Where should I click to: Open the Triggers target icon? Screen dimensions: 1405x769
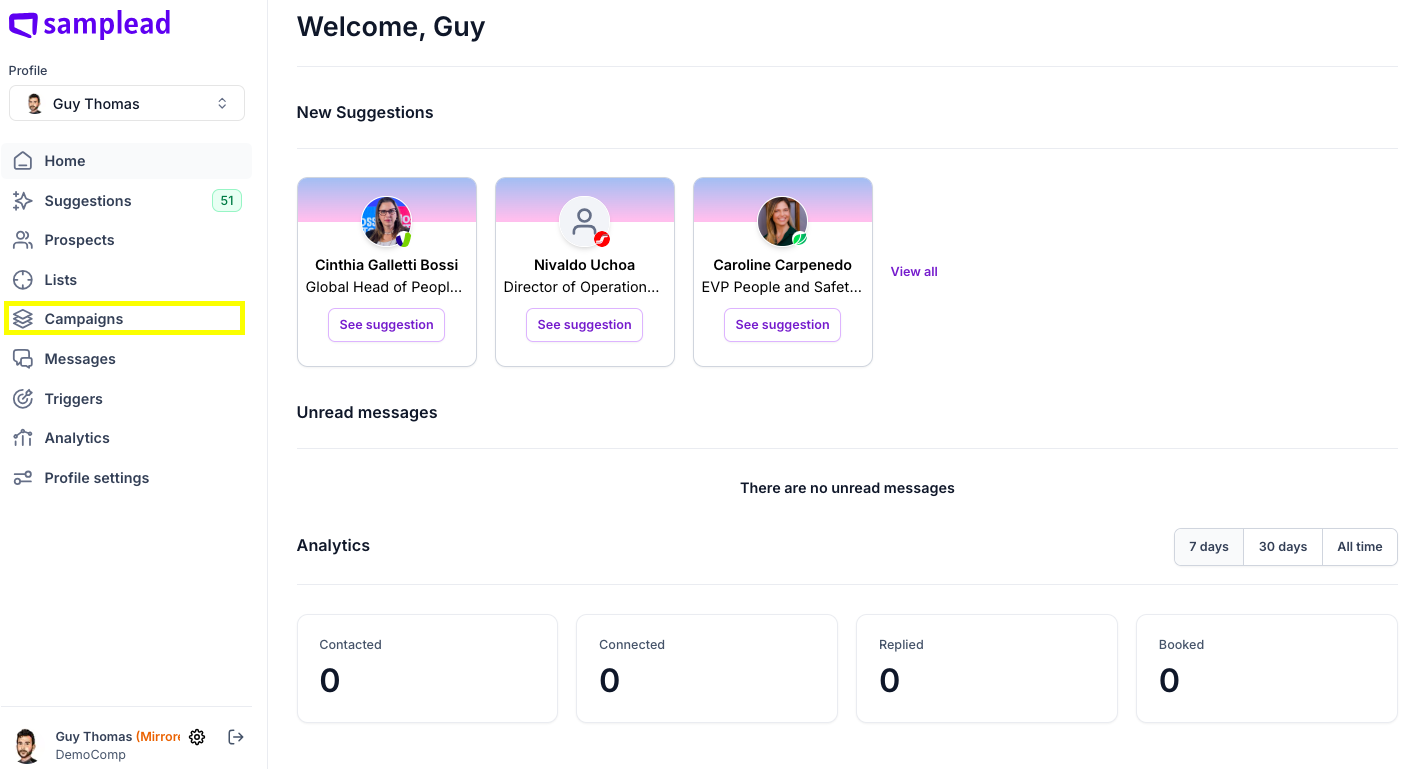(23, 399)
